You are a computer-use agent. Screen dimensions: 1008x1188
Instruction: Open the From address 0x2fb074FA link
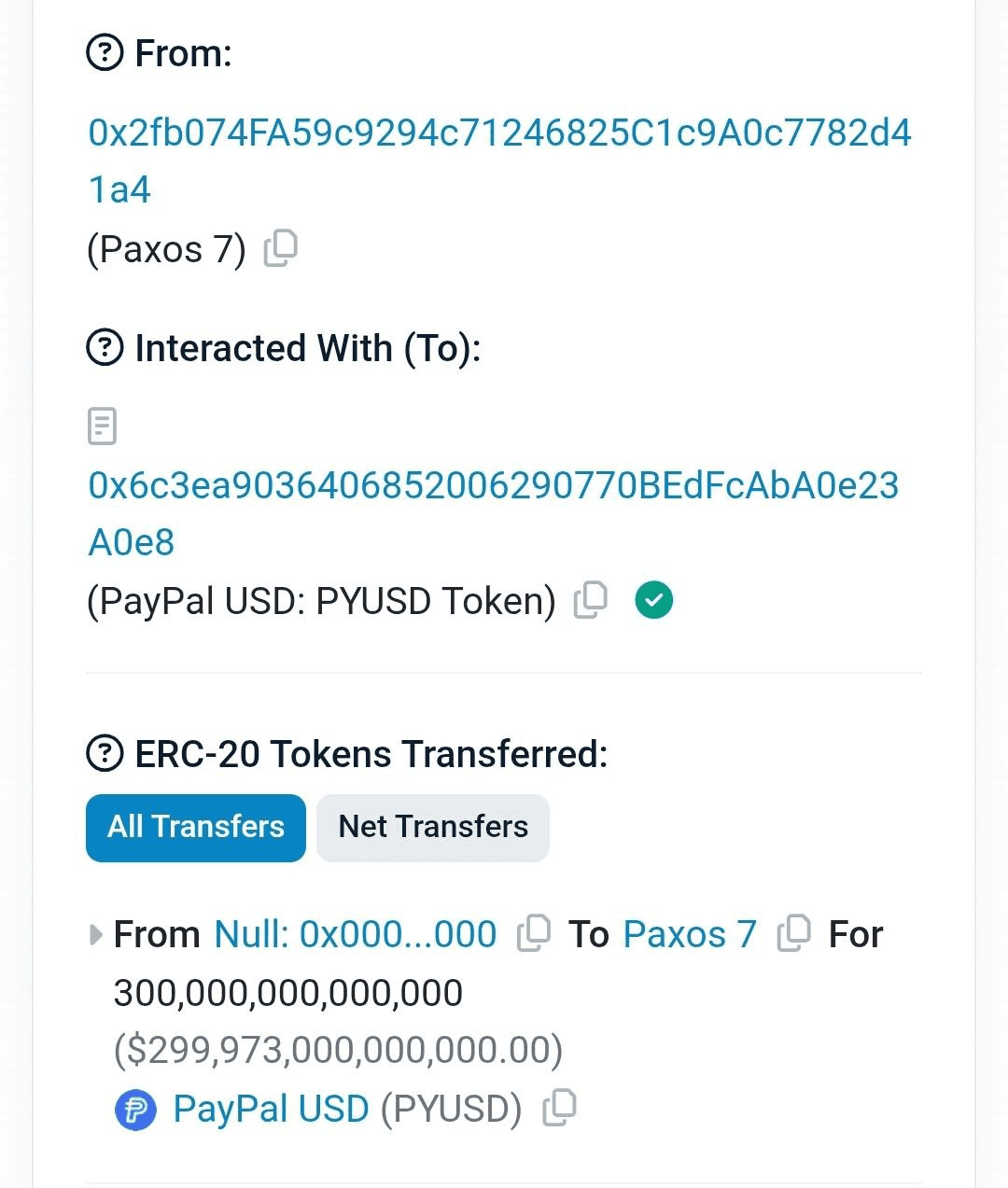click(499, 133)
